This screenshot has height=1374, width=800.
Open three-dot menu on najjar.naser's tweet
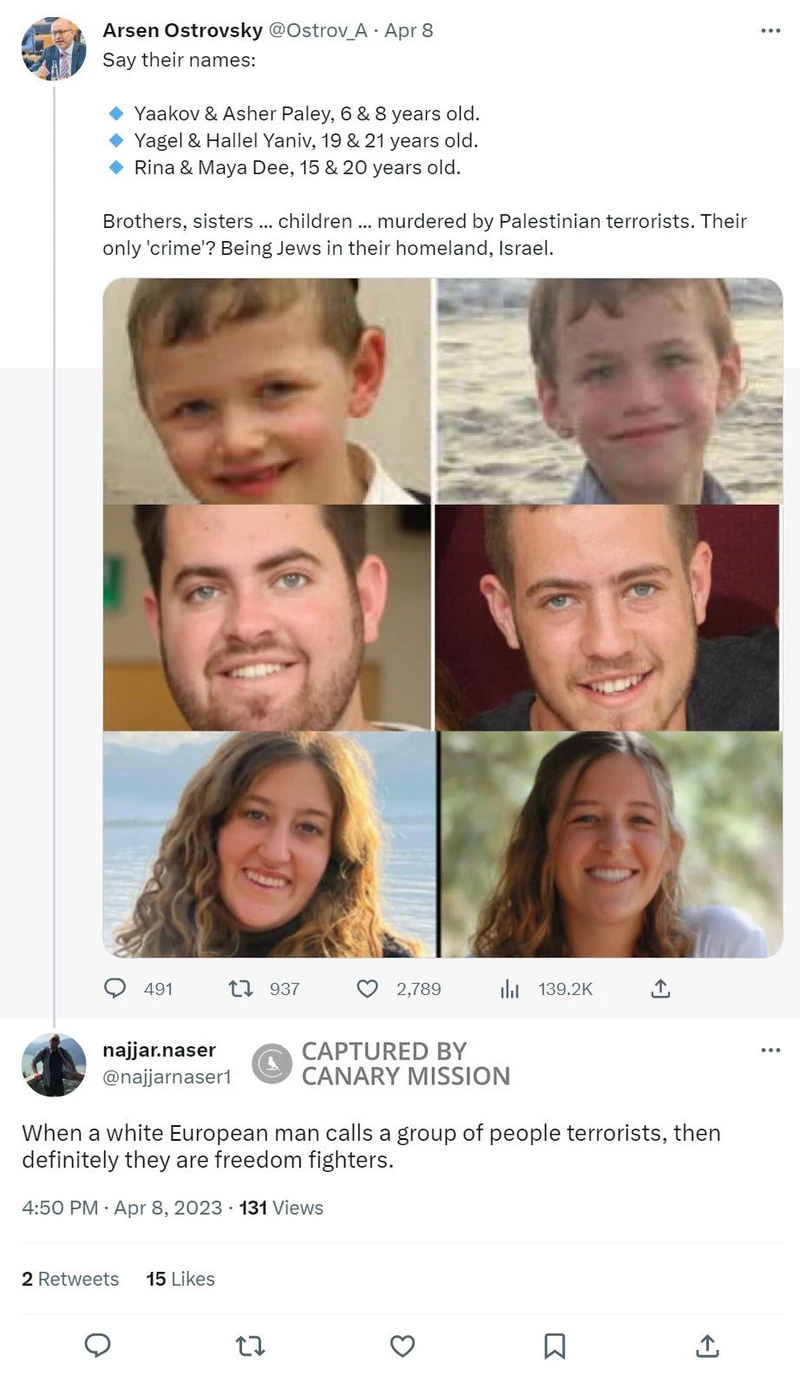coord(770,1050)
